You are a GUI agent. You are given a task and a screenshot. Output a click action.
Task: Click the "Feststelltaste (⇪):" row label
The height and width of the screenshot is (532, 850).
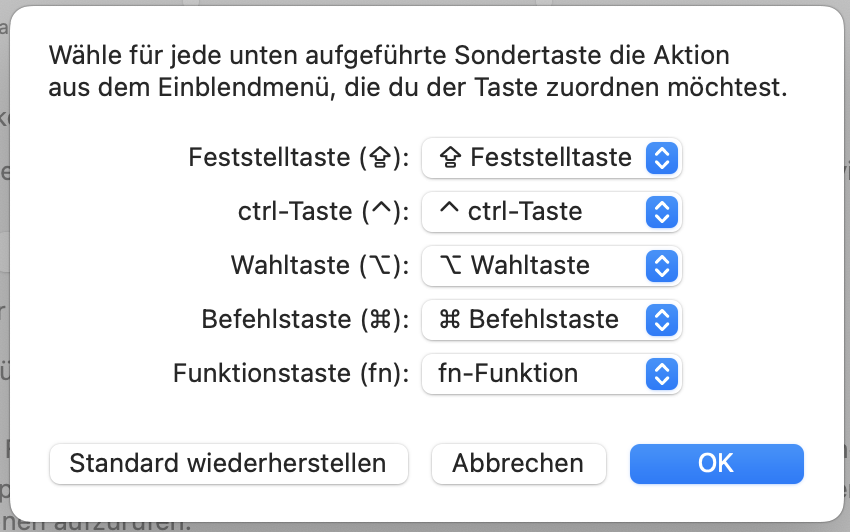tap(300, 157)
